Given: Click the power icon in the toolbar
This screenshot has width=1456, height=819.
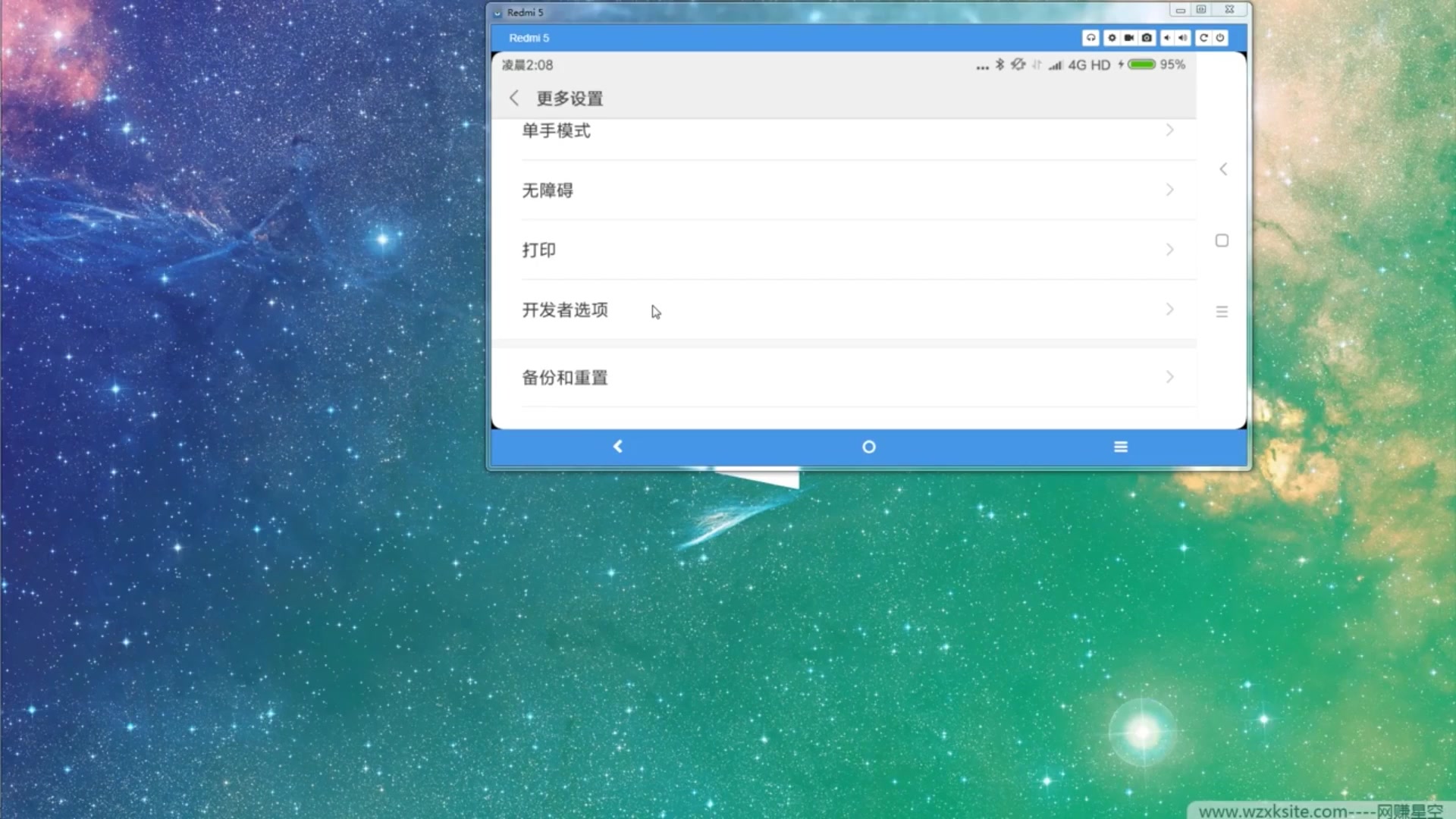Looking at the screenshot, I should pos(1220,38).
